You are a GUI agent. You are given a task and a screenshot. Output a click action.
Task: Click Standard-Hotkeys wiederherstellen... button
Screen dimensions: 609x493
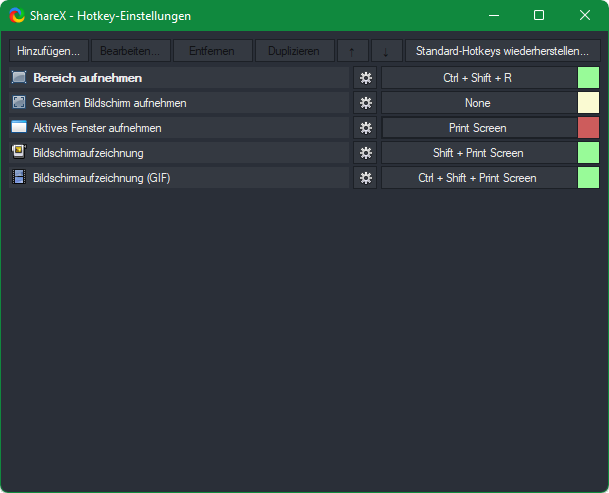[x=502, y=51]
